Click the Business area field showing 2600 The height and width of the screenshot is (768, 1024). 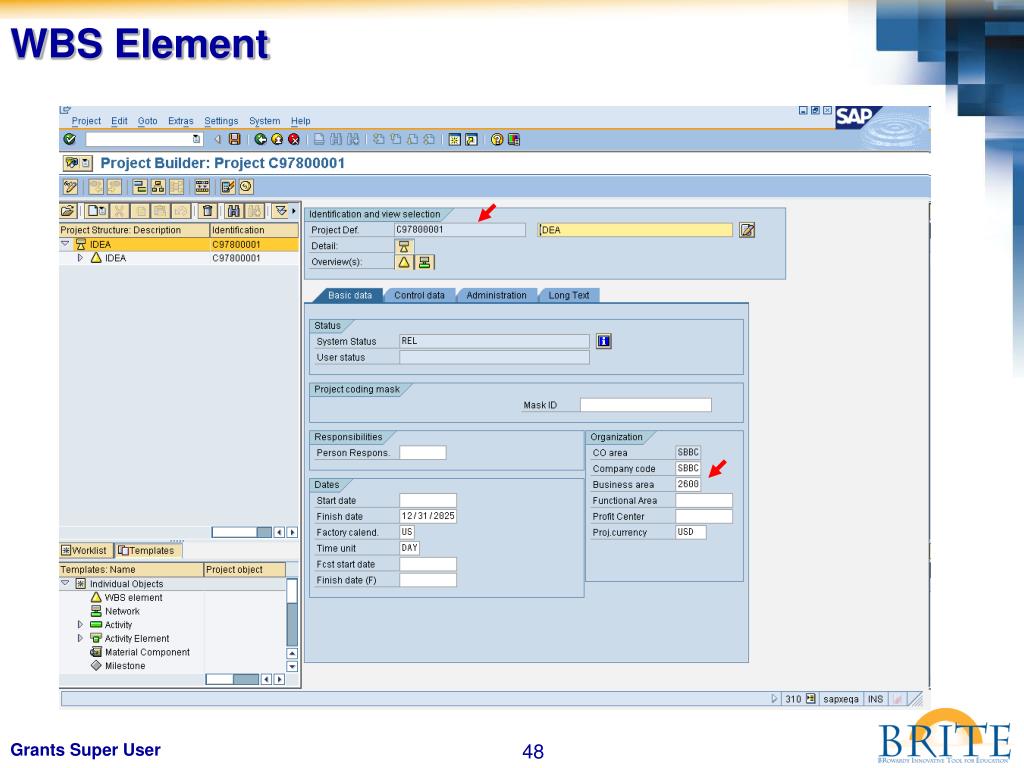(x=688, y=485)
